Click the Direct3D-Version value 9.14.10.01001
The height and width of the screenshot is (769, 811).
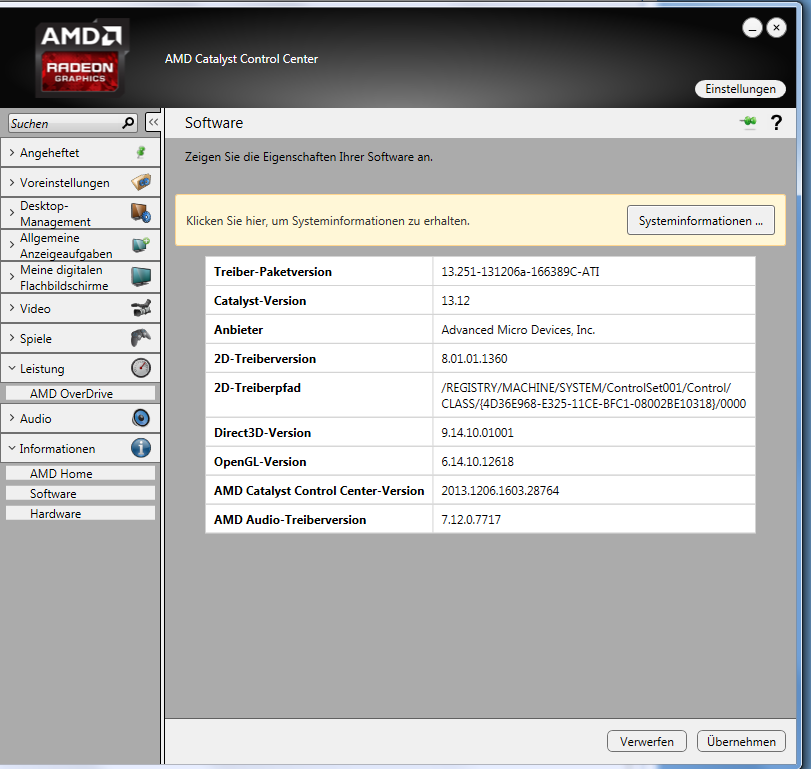(477, 432)
